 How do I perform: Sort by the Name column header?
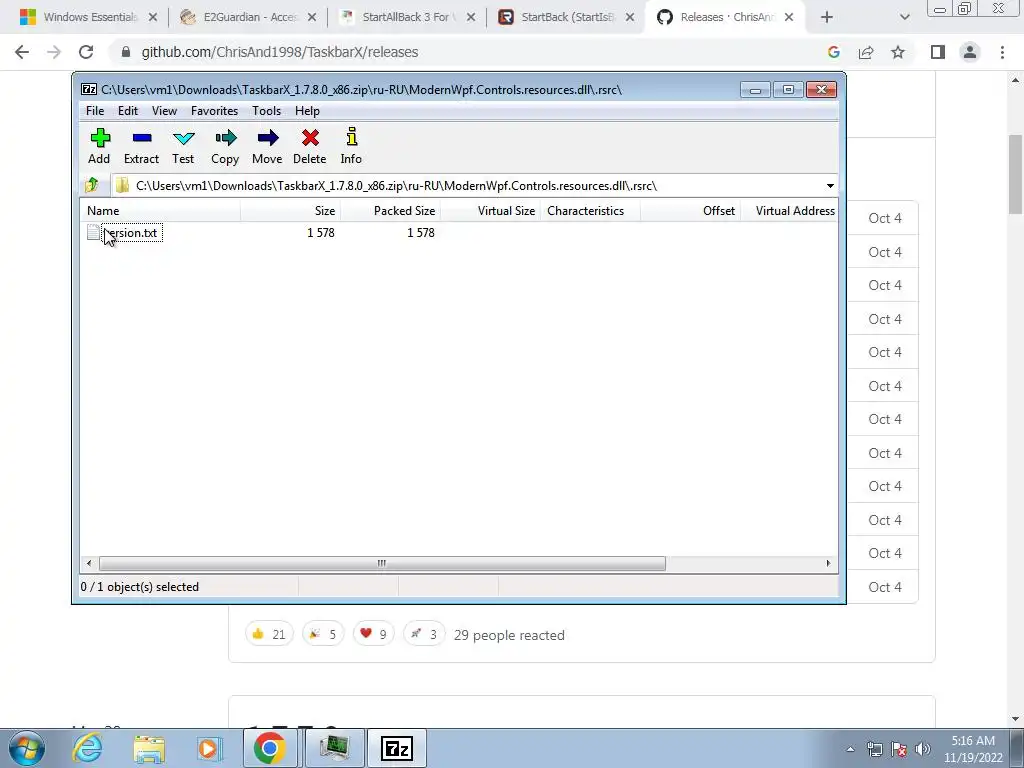pos(160,211)
